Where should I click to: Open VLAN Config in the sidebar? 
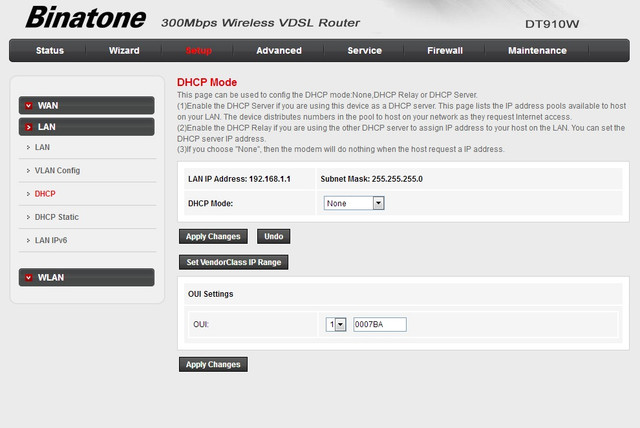[x=57, y=170]
